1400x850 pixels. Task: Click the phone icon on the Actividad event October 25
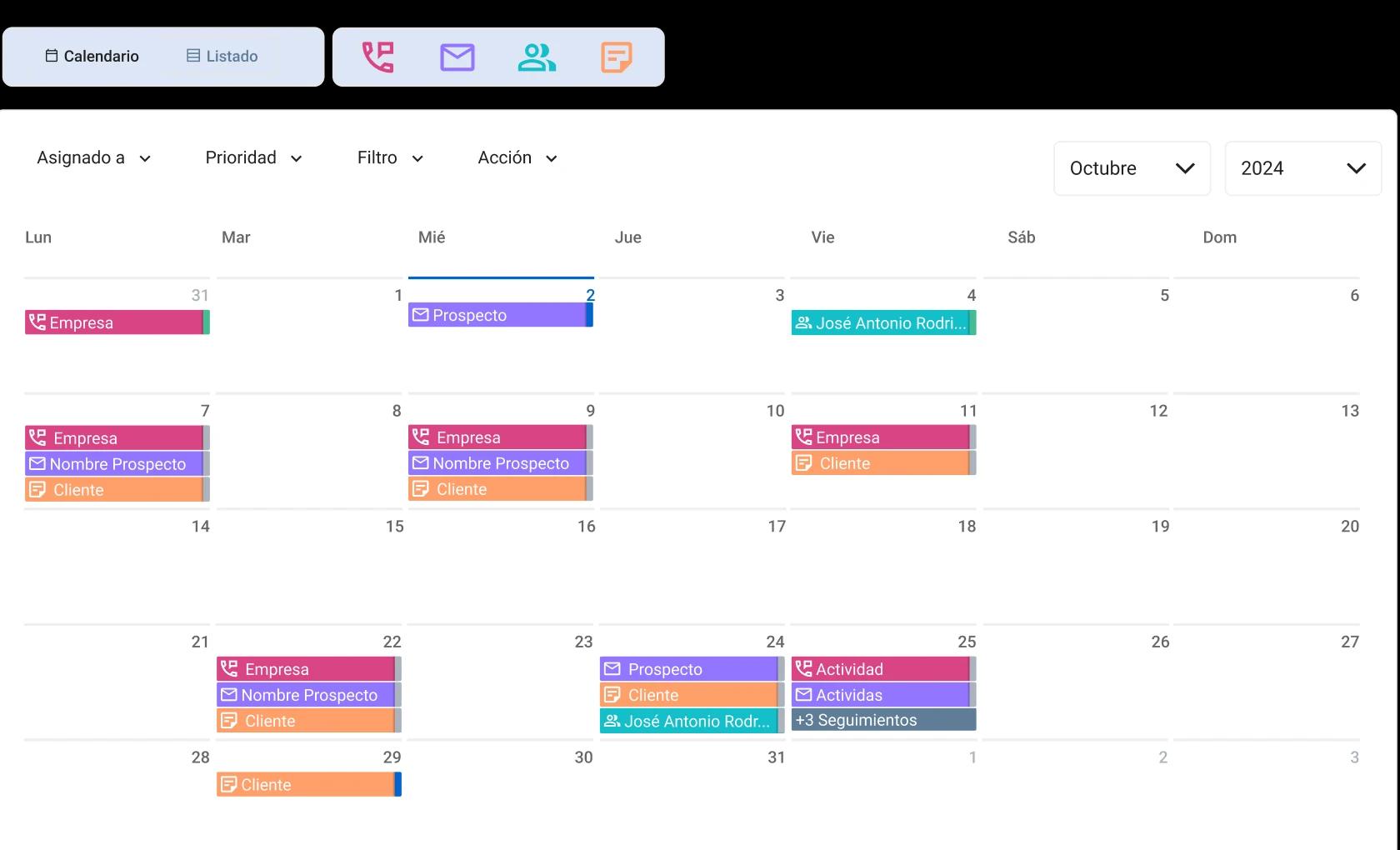802,668
